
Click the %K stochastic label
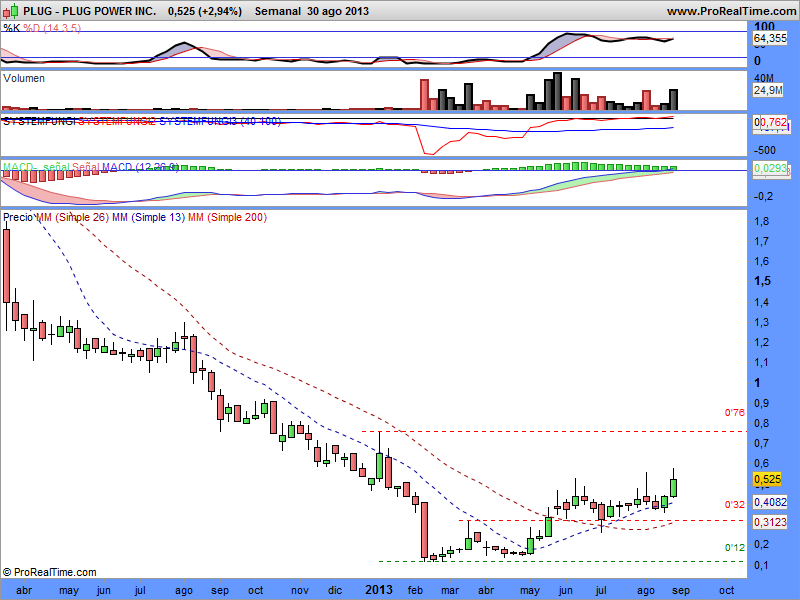[x=11, y=28]
